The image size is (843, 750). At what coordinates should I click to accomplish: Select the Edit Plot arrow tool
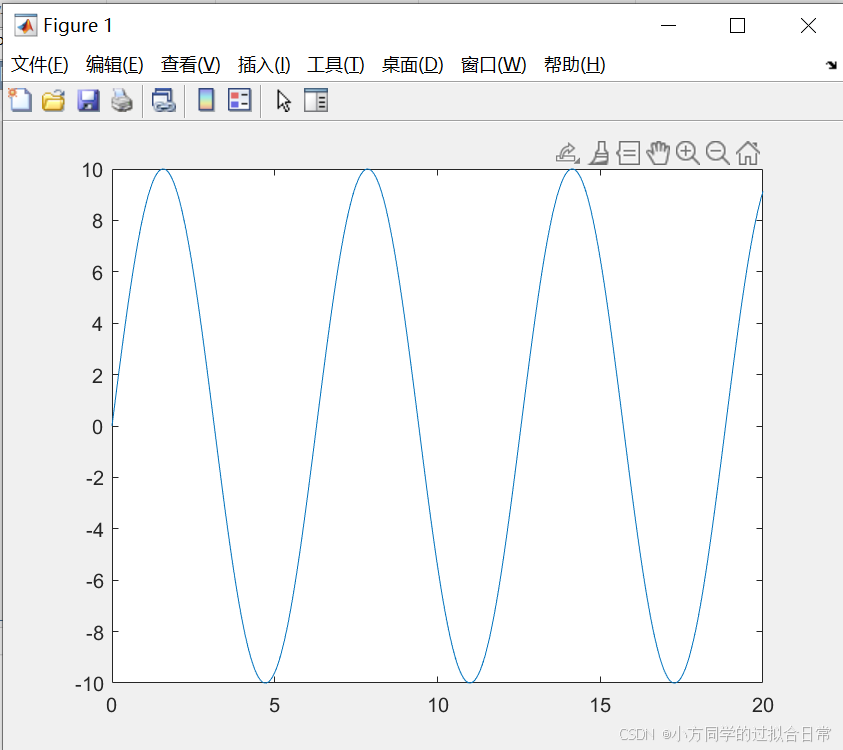282,100
